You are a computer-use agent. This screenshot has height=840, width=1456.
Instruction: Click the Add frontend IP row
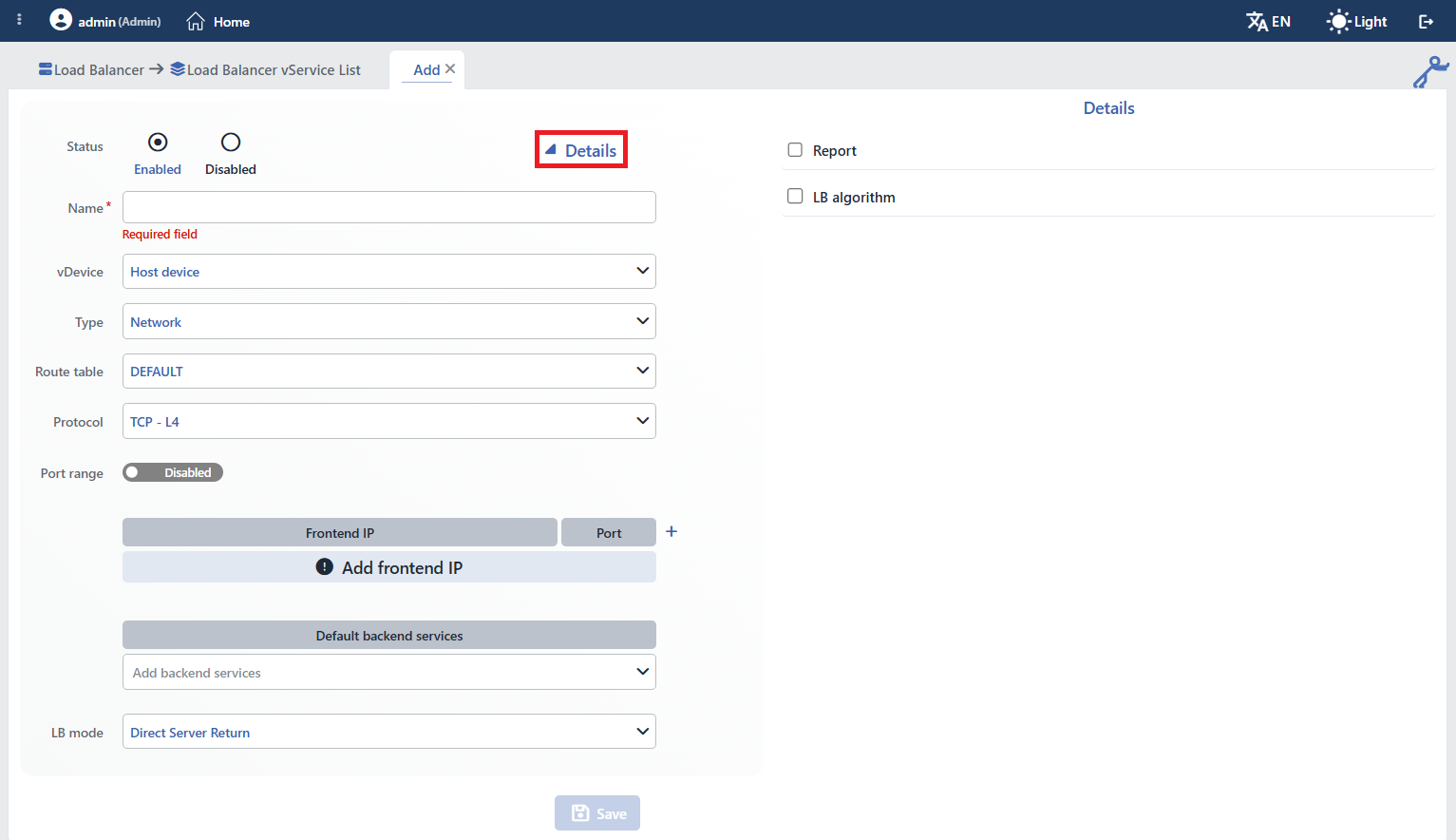point(389,567)
